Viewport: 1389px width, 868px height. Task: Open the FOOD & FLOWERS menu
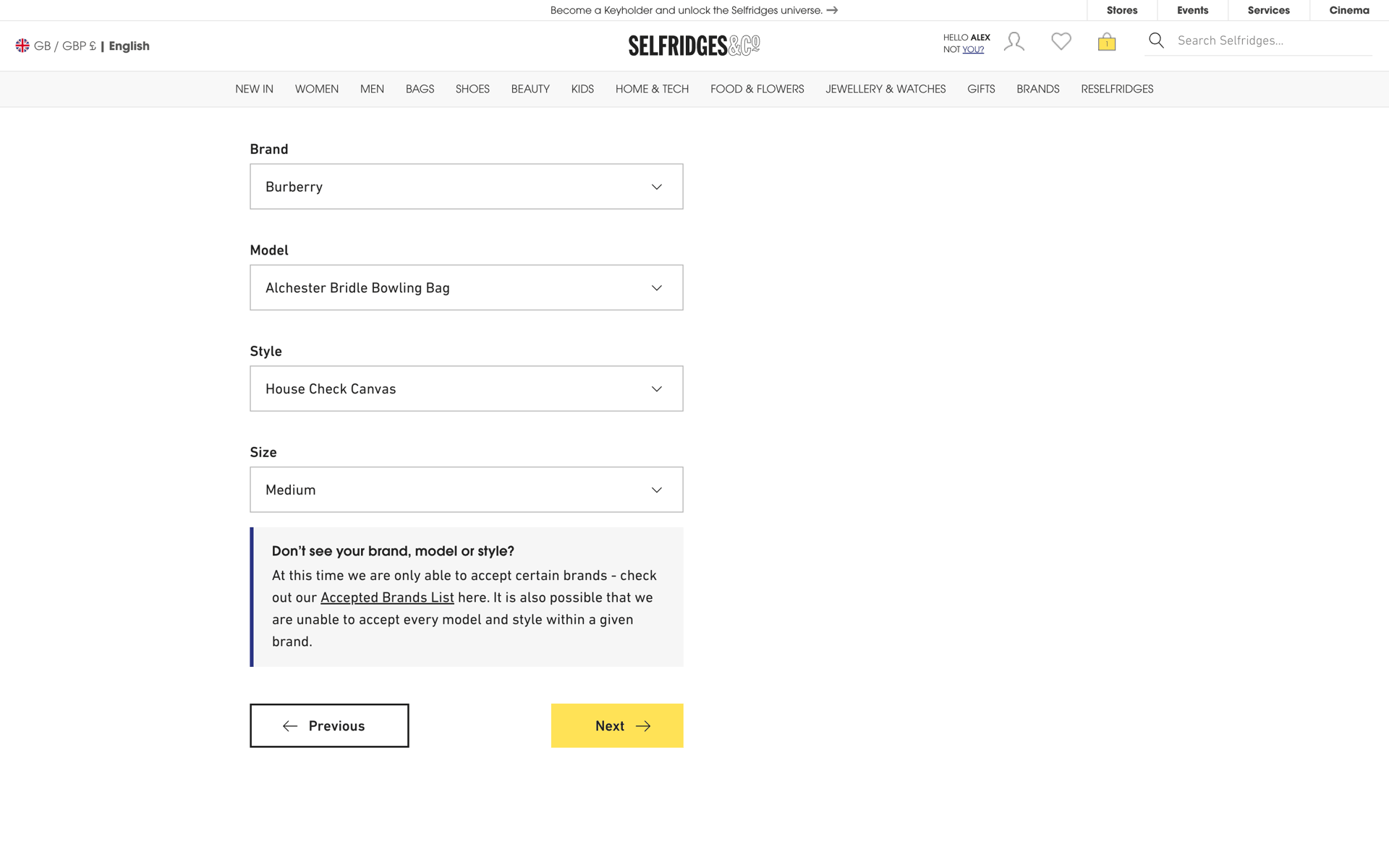[x=757, y=89]
